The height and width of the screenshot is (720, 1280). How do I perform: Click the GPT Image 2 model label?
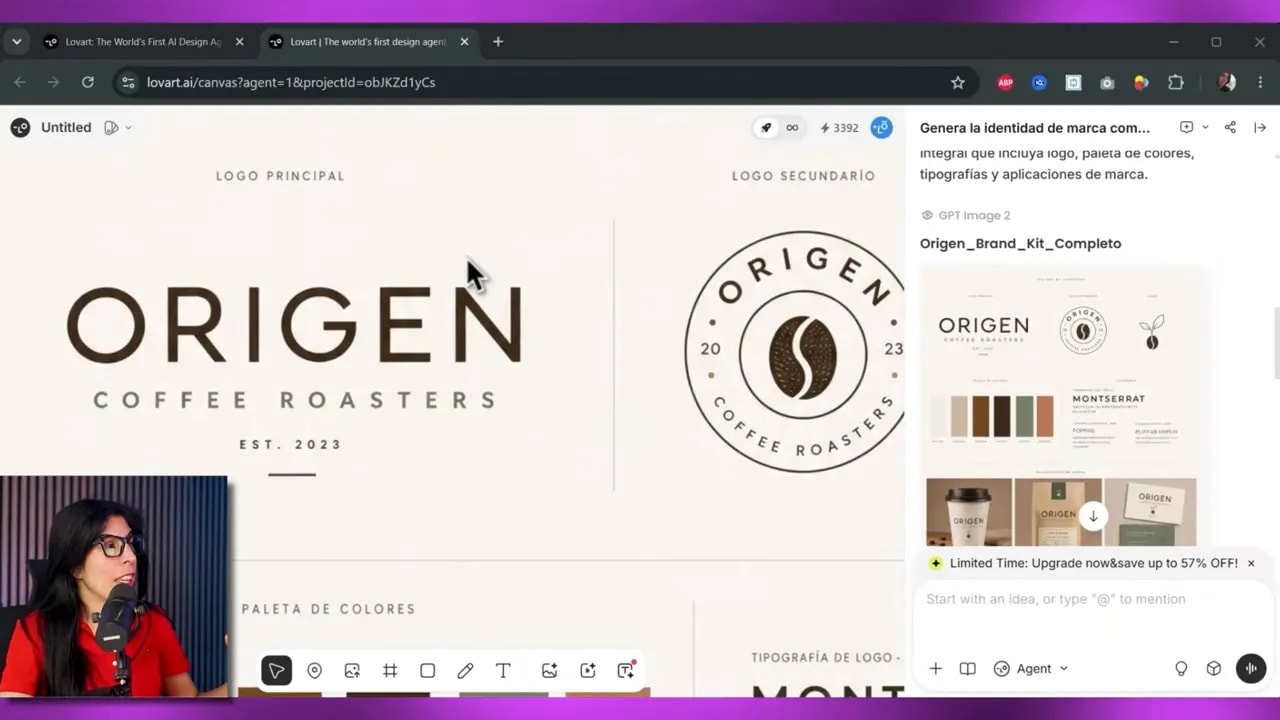pyautogui.click(x=966, y=215)
